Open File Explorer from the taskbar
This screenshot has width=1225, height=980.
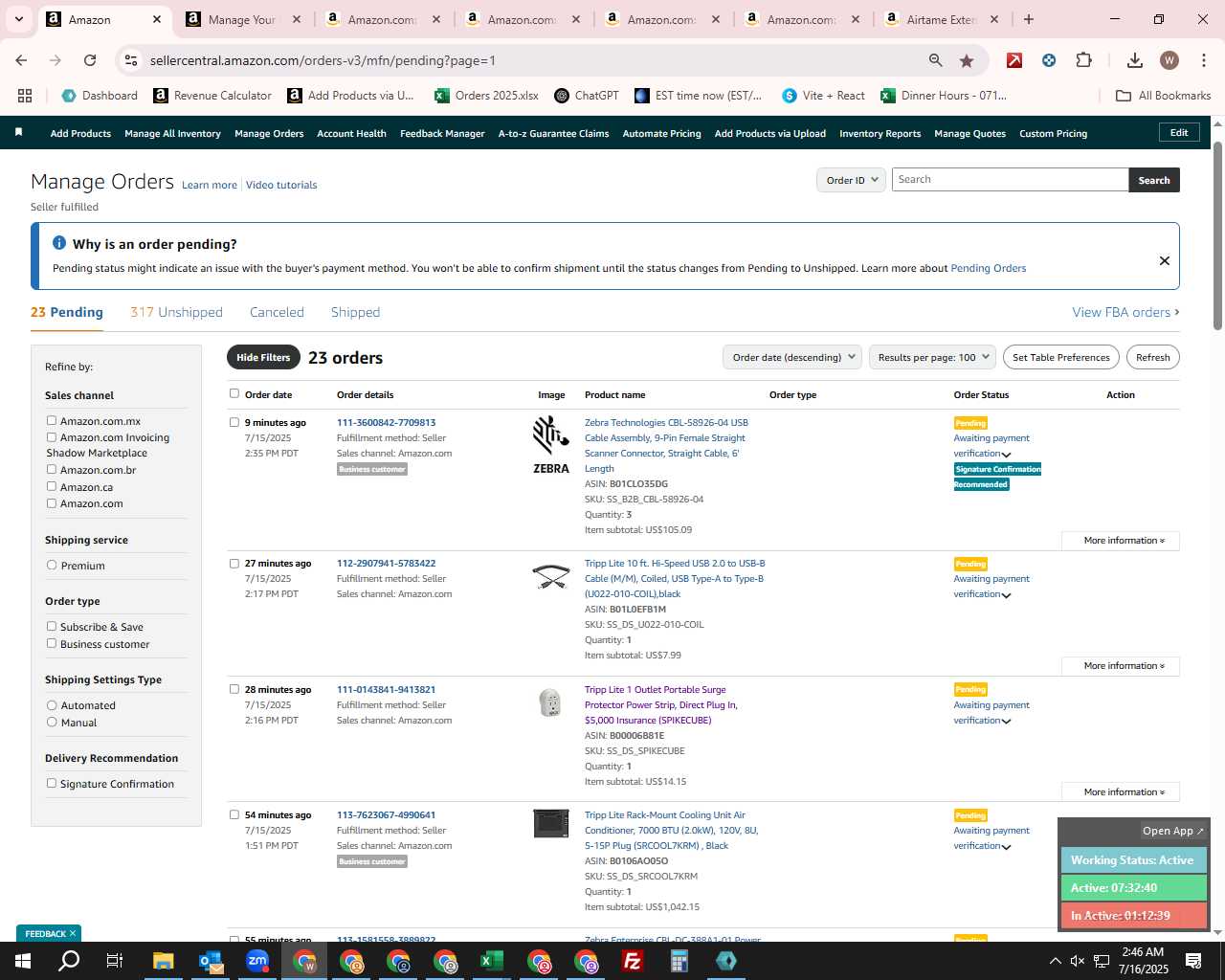point(163,961)
